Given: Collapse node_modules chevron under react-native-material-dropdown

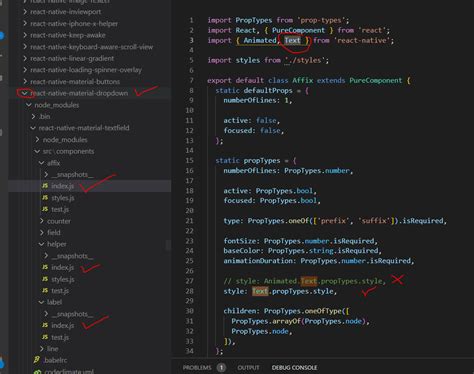Looking at the screenshot, I should point(29,105).
